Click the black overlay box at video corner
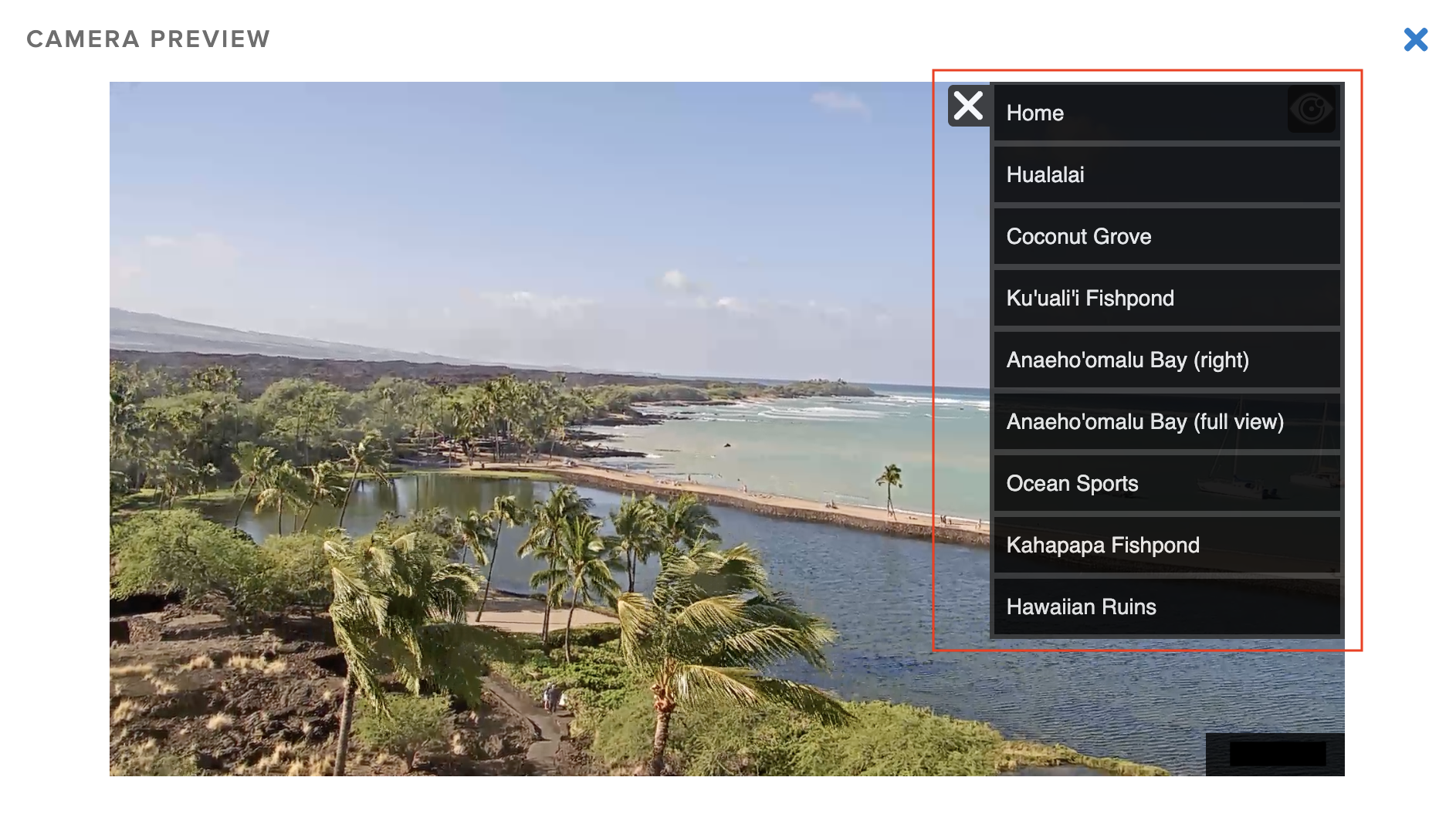The width and height of the screenshot is (1456, 838). click(1277, 754)
